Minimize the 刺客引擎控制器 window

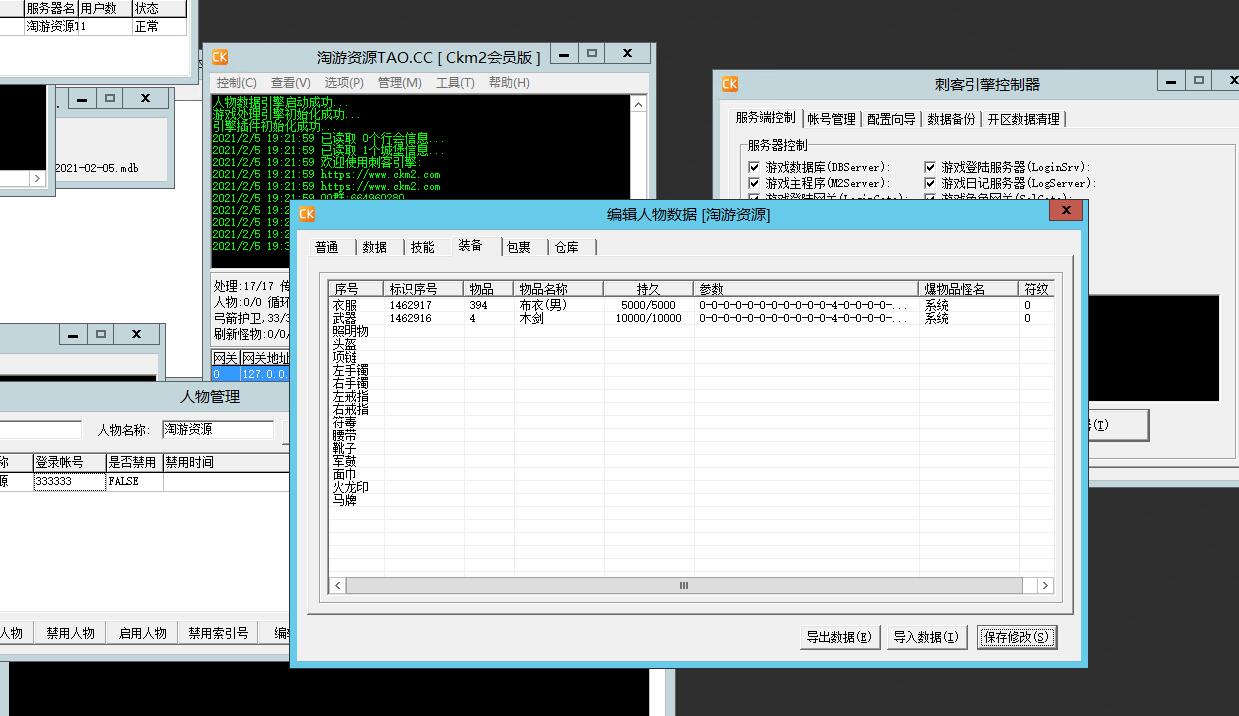1168,80
